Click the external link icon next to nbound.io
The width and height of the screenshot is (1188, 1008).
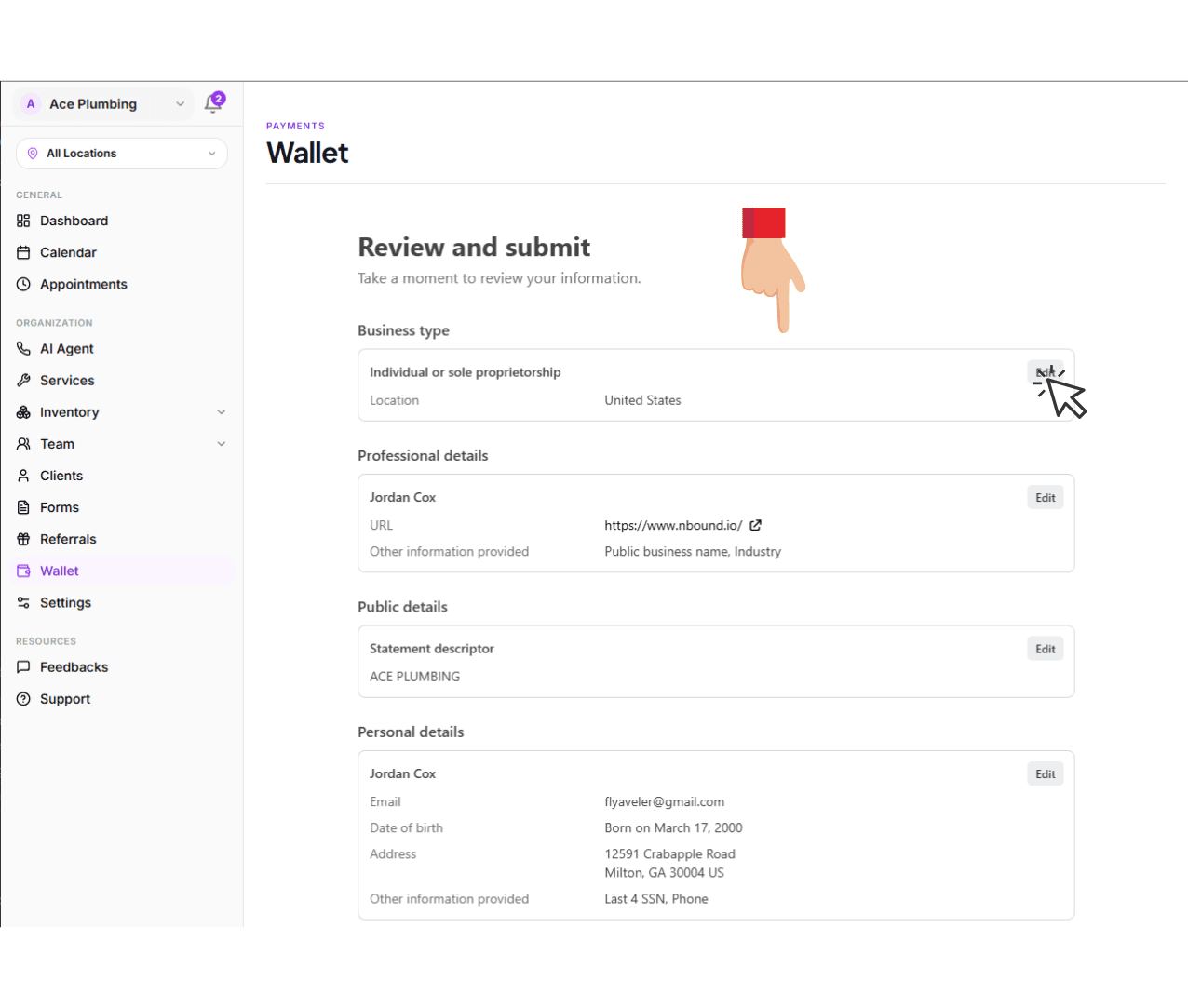pos(755,525)
